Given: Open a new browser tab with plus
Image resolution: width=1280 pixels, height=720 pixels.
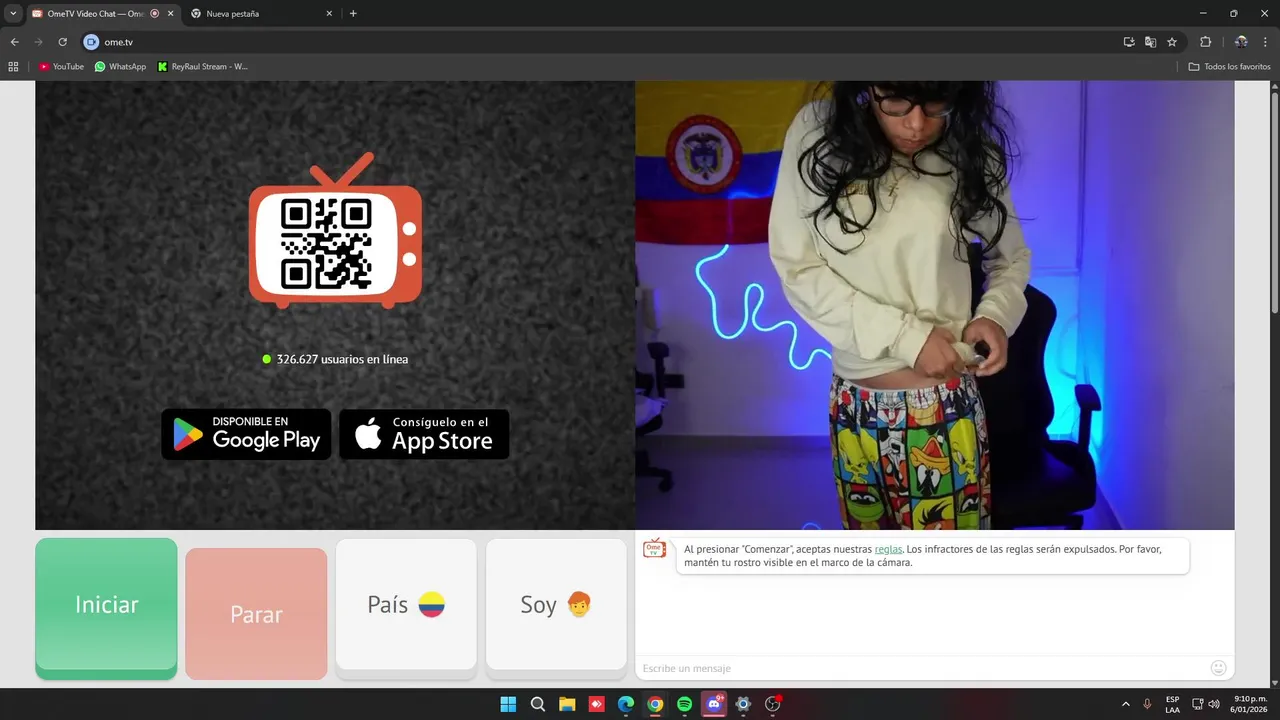Looking at the screenshot, I should pyautogui.click(x=353, y=13).
